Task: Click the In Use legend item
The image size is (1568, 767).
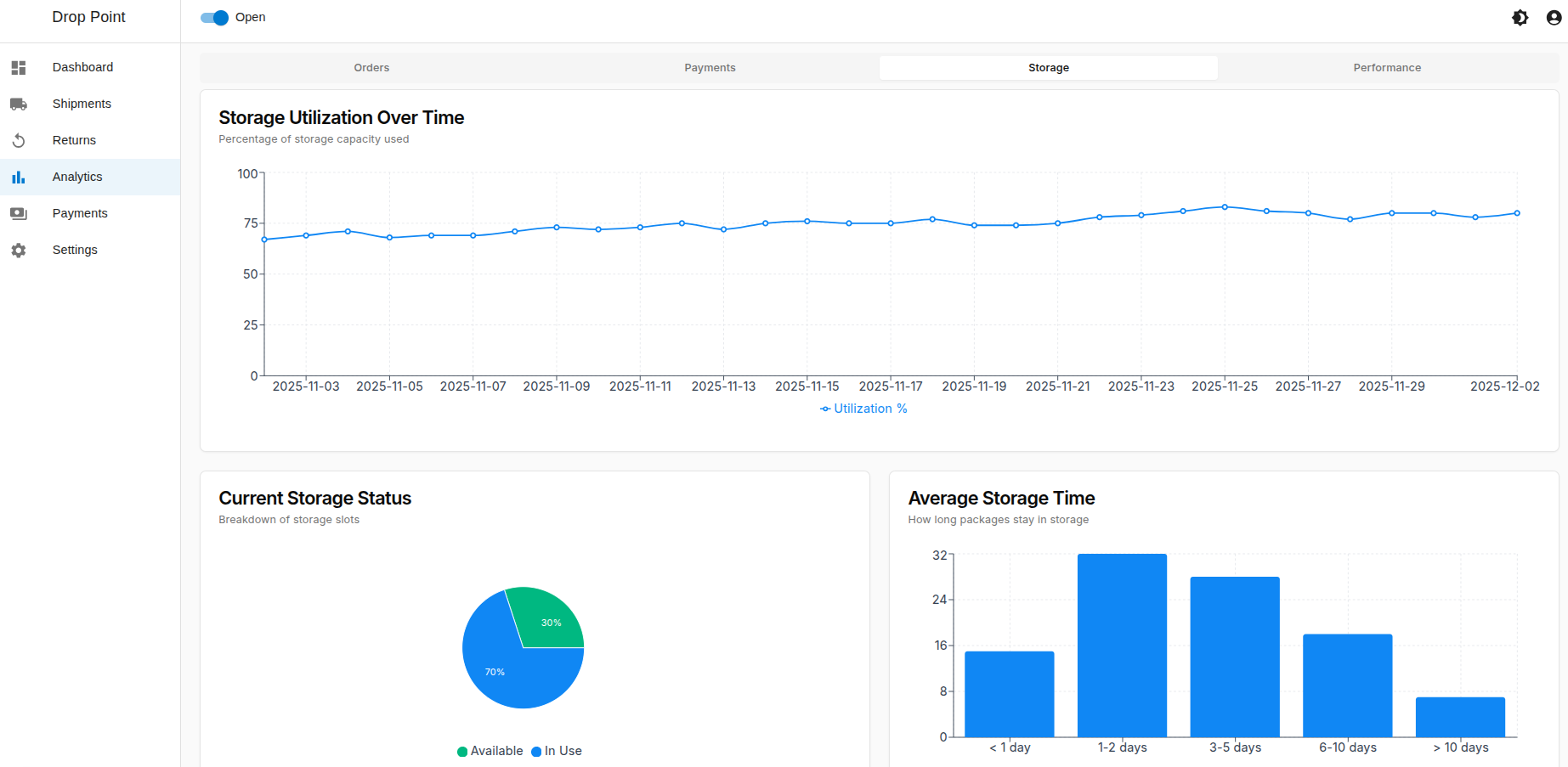Action: [557, 751]
